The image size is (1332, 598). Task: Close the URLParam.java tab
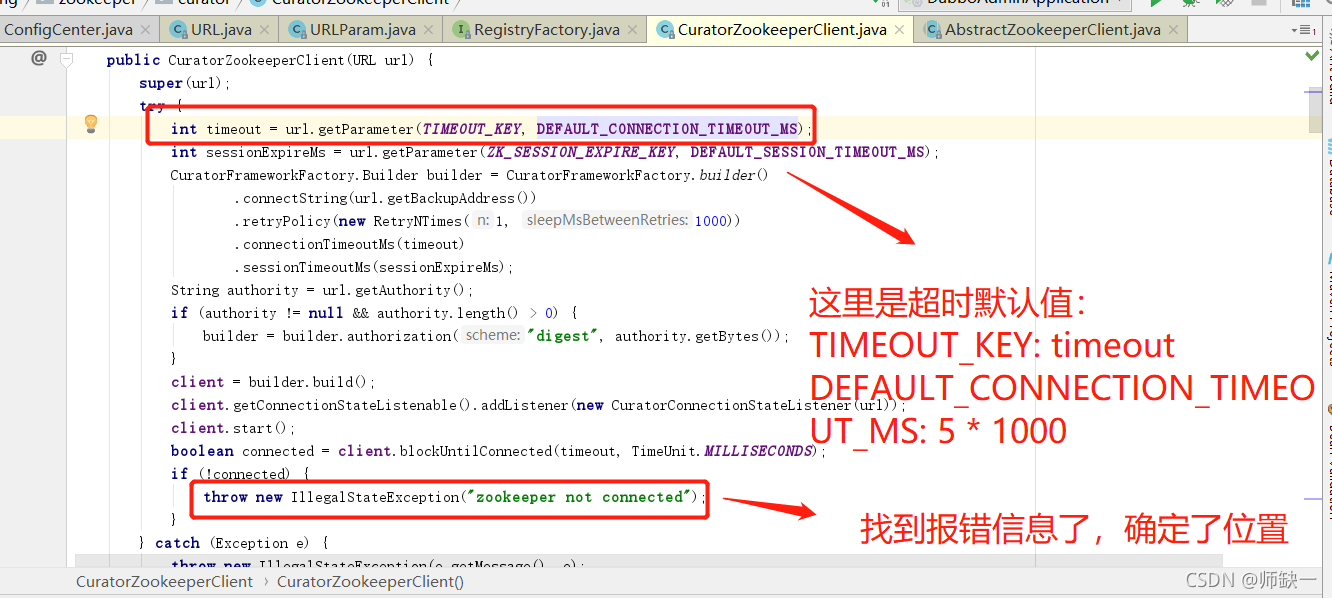429,30
